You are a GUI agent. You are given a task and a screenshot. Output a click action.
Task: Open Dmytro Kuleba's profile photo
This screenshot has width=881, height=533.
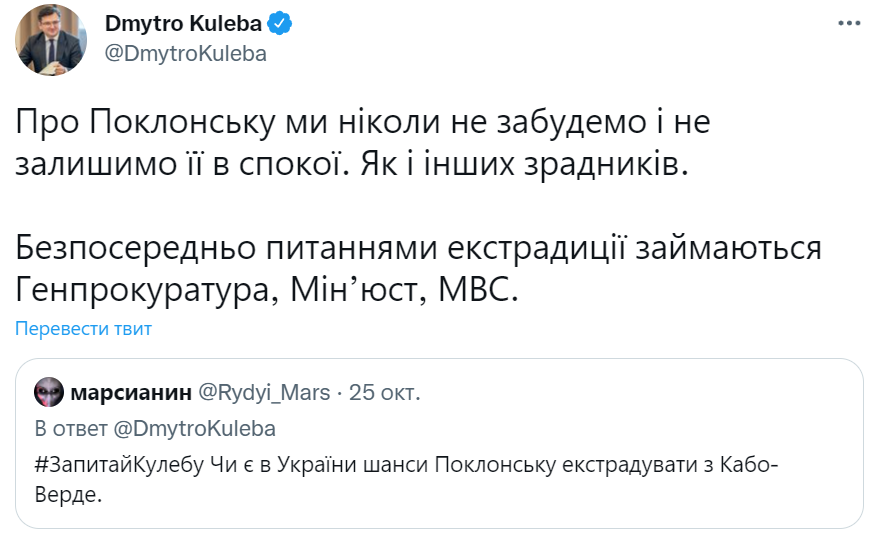[x=49, y=46]
